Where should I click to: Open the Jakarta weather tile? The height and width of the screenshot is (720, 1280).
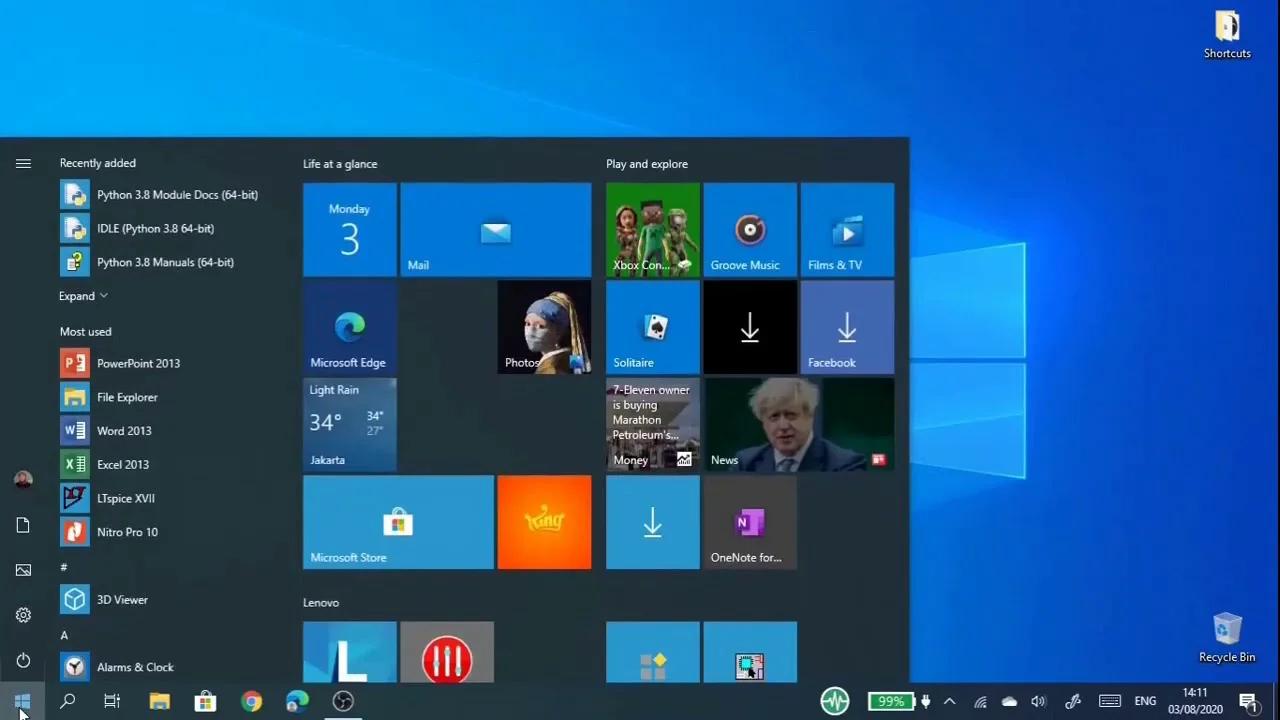pos(349,425)
